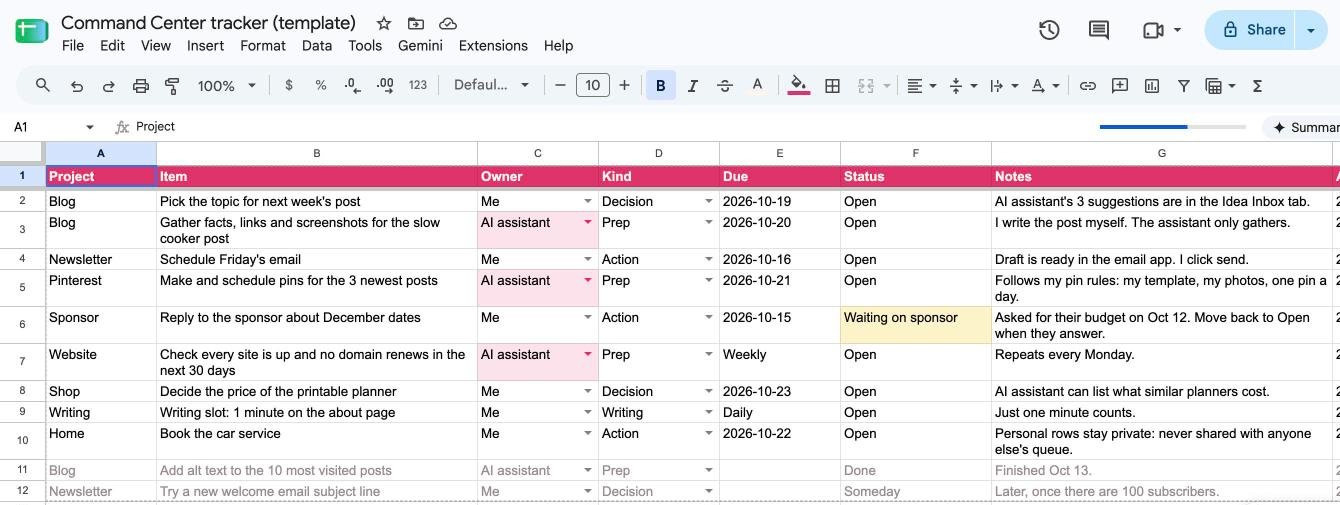Decrease decimal places
The width and height of the screenshot is (1340, 505).
353,86
